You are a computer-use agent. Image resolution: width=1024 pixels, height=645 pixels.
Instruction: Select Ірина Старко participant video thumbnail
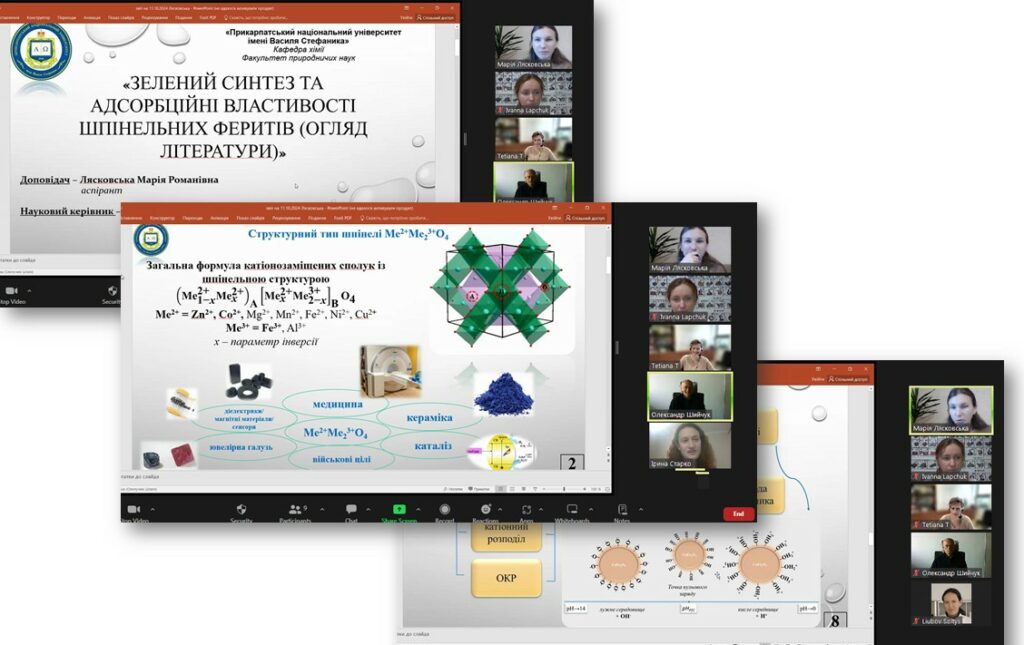click(690, 446)
